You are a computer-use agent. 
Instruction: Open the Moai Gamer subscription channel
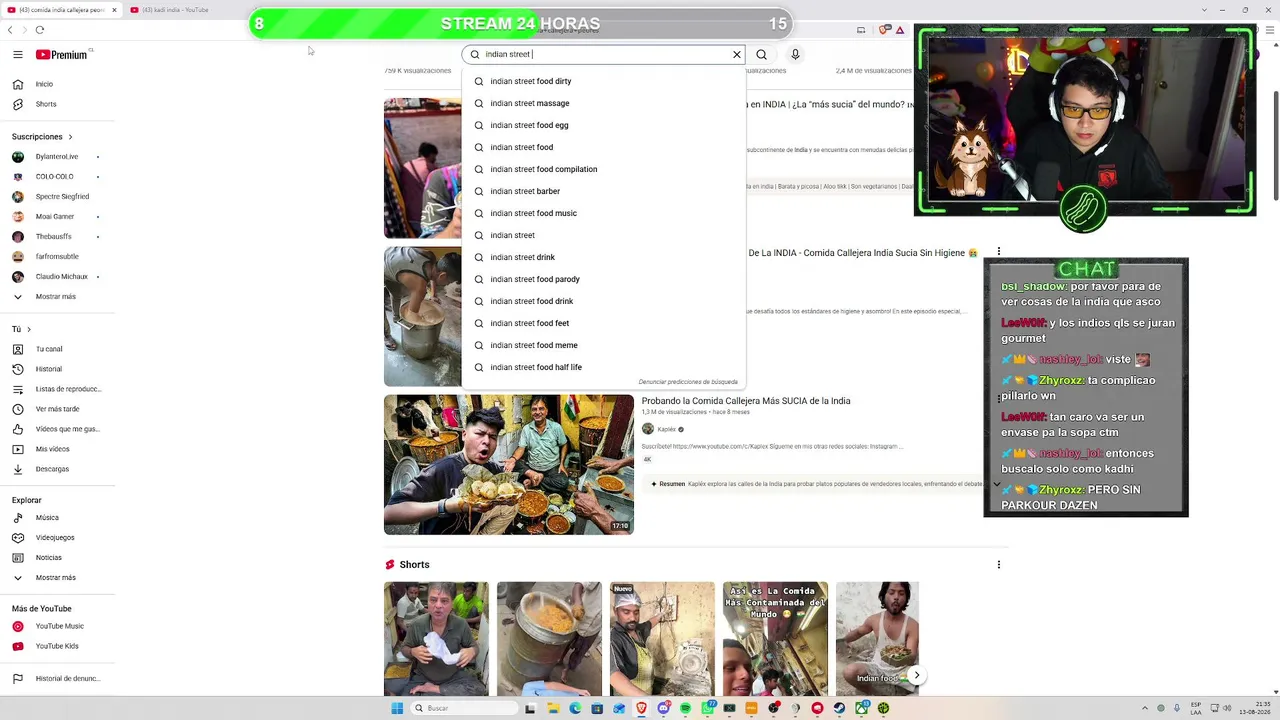60,217
